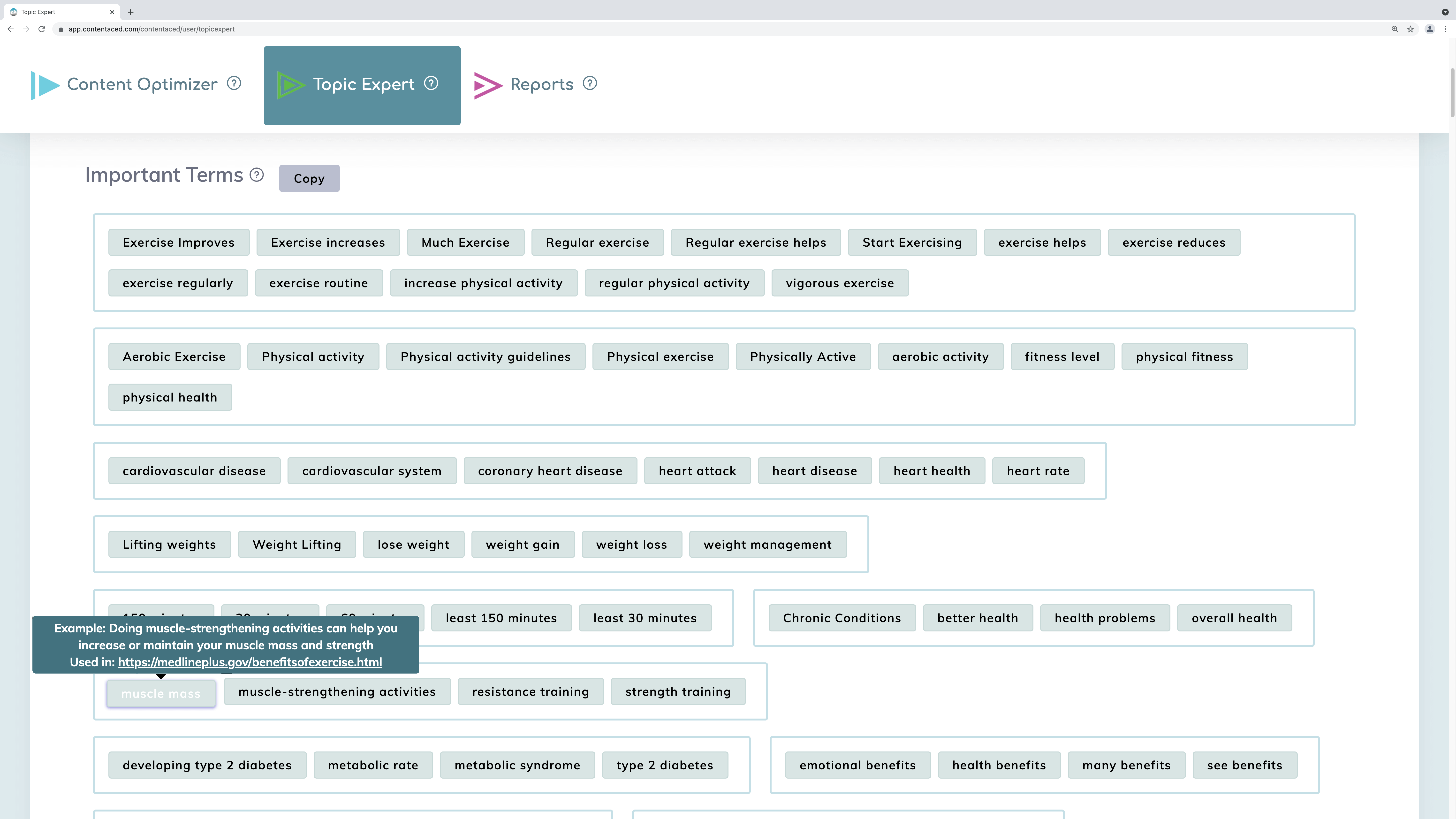Open the Chrome three-dot menu
The height and width of the screenshot is (819, 1456).
coord(1446,29)
